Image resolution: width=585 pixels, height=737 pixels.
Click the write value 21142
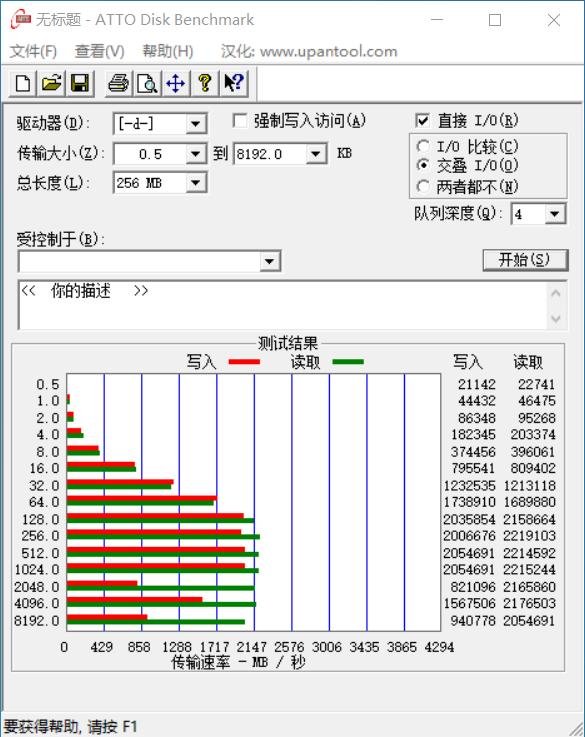476,384
